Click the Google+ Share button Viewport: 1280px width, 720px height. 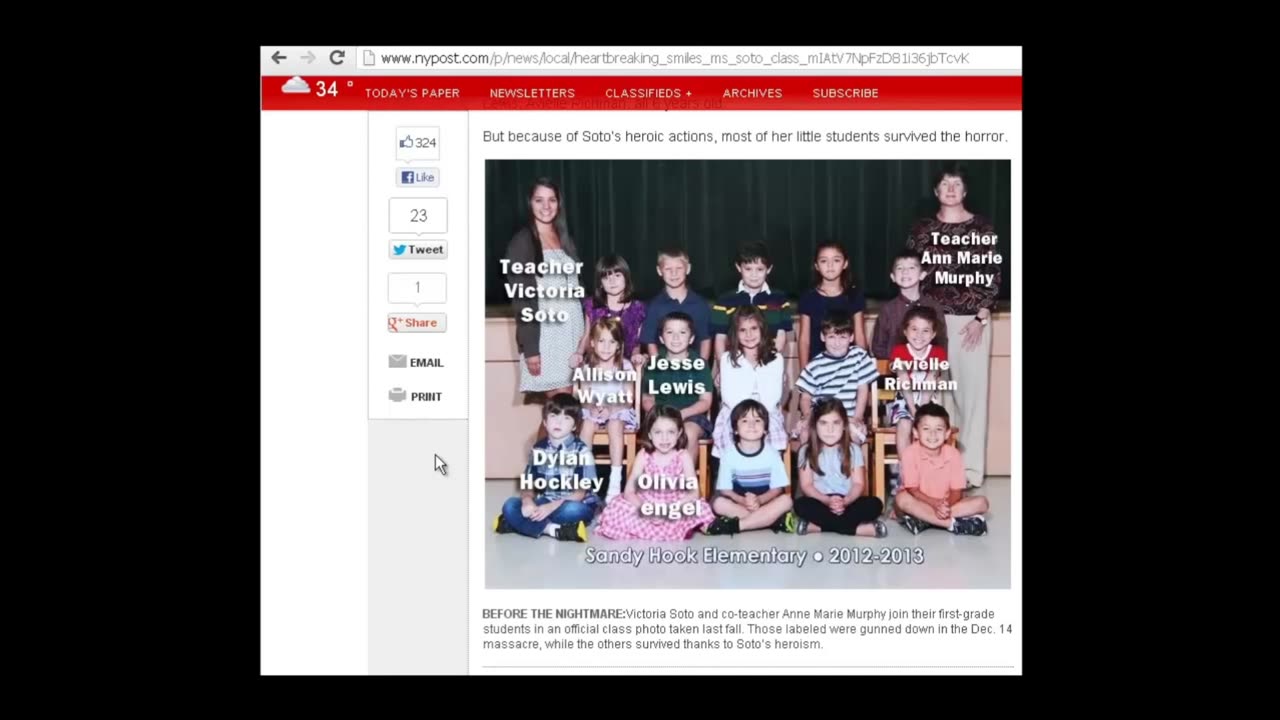417,323
